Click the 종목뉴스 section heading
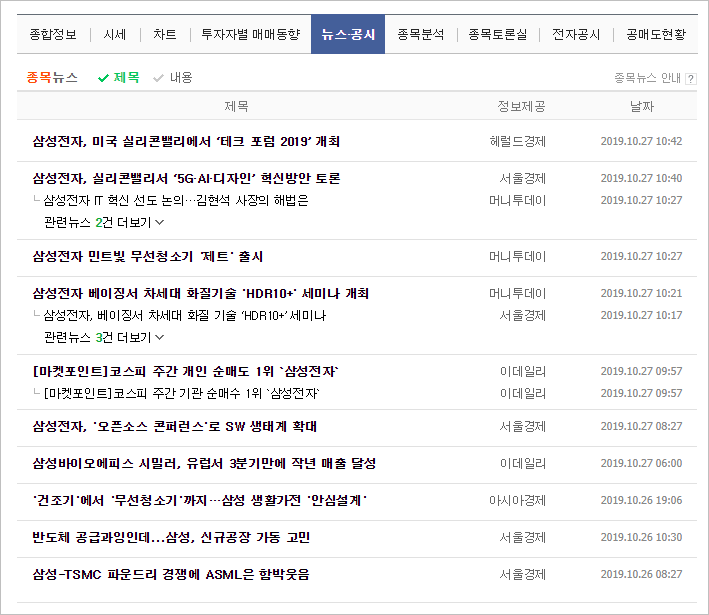709x615 pixels. 52,78
